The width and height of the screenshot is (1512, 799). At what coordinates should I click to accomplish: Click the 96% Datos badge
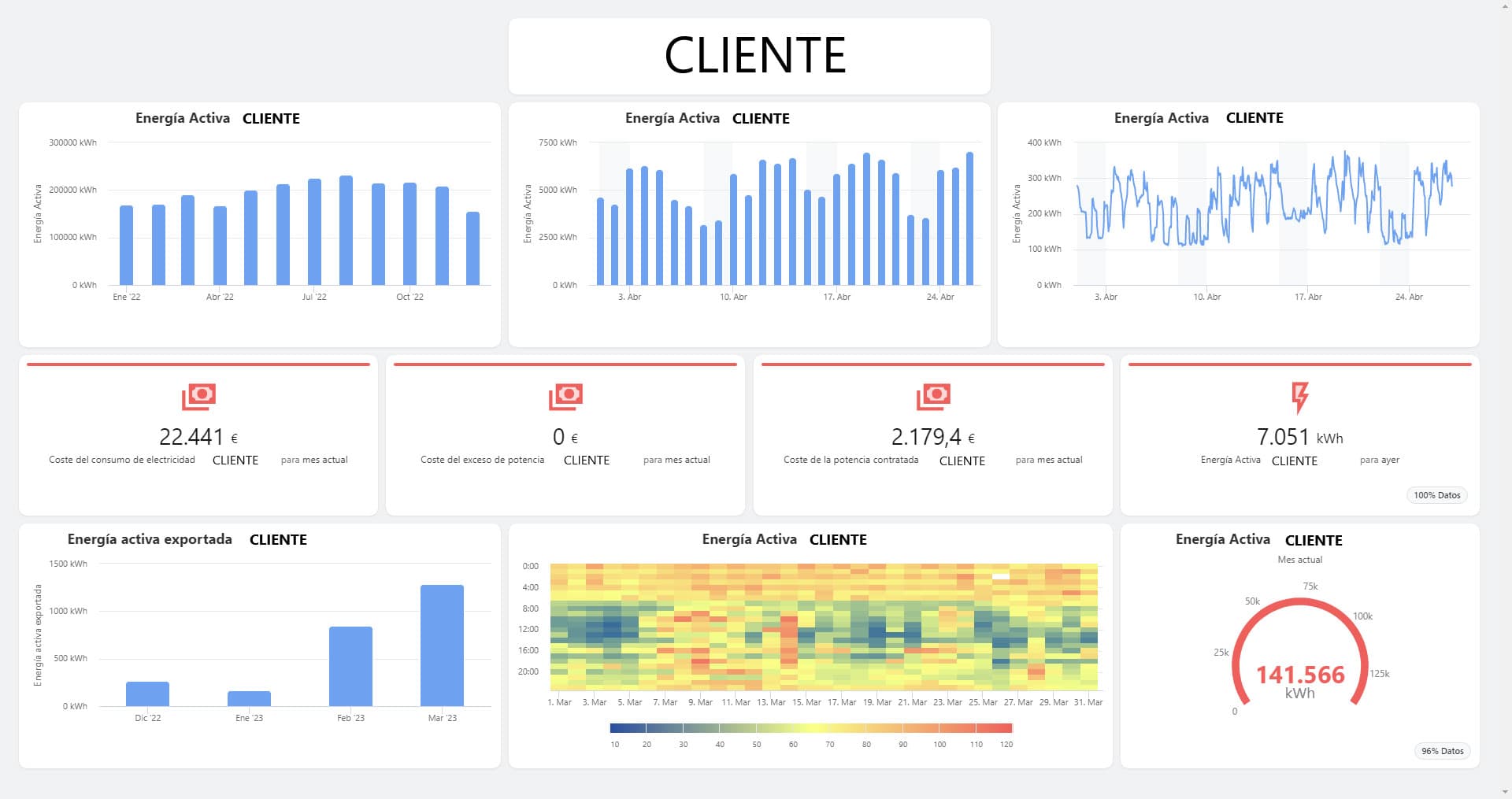(x=1442, y=751)
